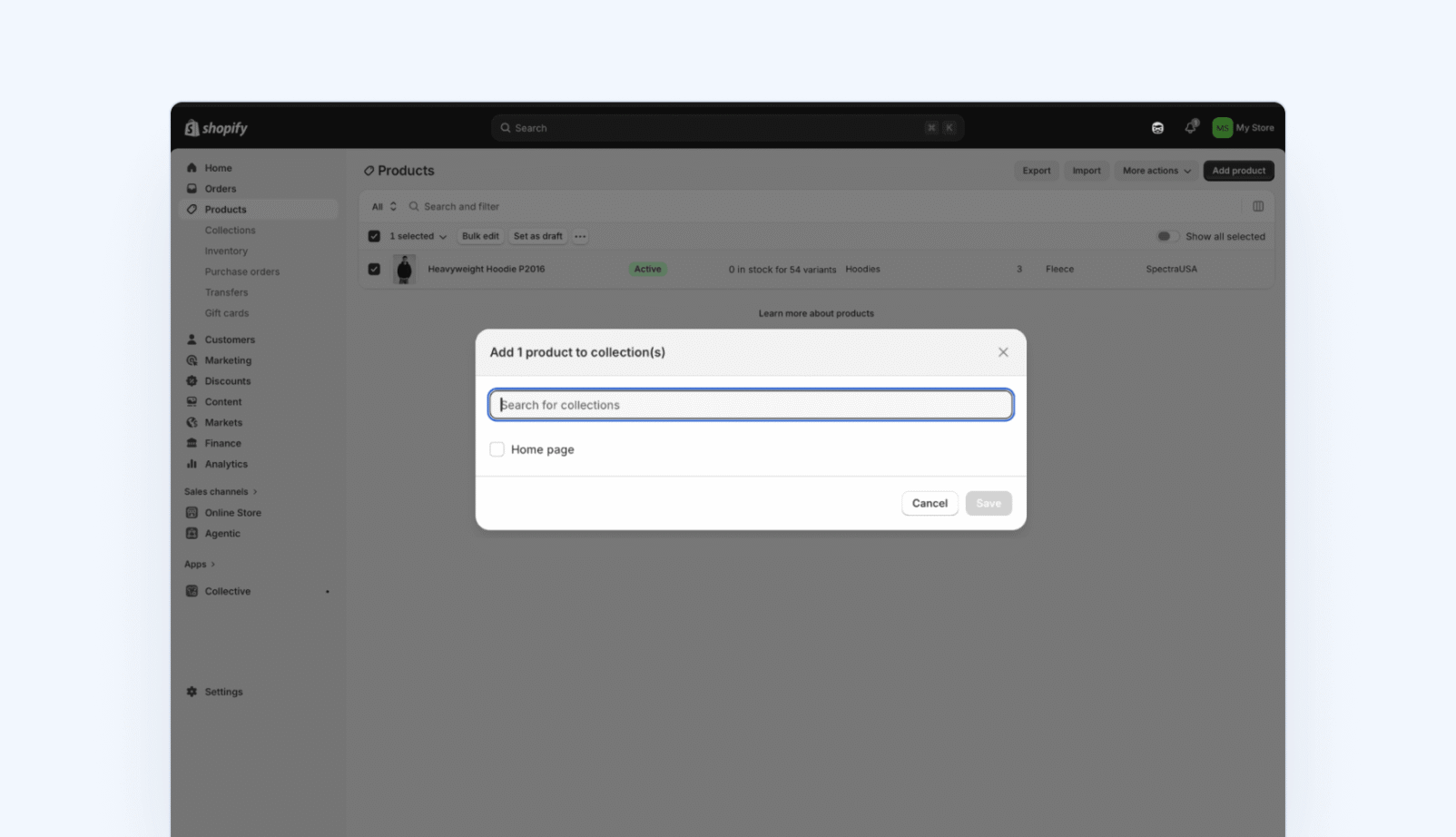Click the Discounts badge icon

pos(192,381)
